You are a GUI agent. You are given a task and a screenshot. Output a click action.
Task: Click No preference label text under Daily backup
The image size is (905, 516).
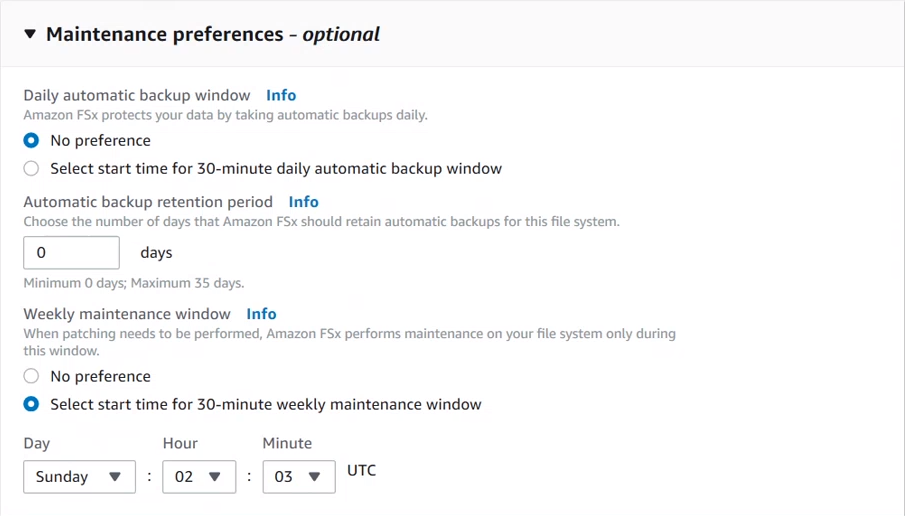click(100, 140)
